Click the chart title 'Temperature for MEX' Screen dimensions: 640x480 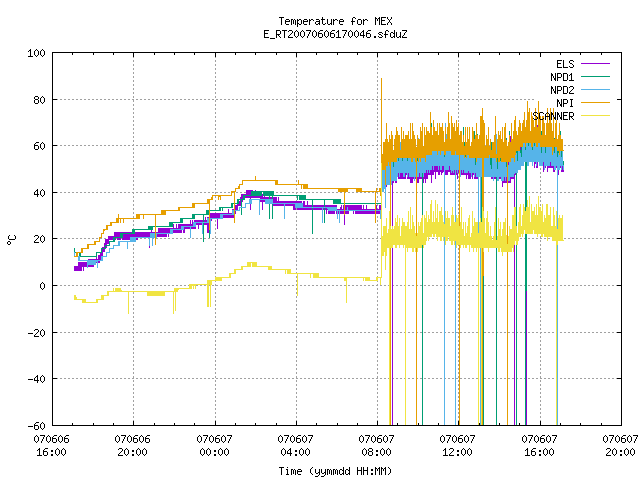click(335, 21)
